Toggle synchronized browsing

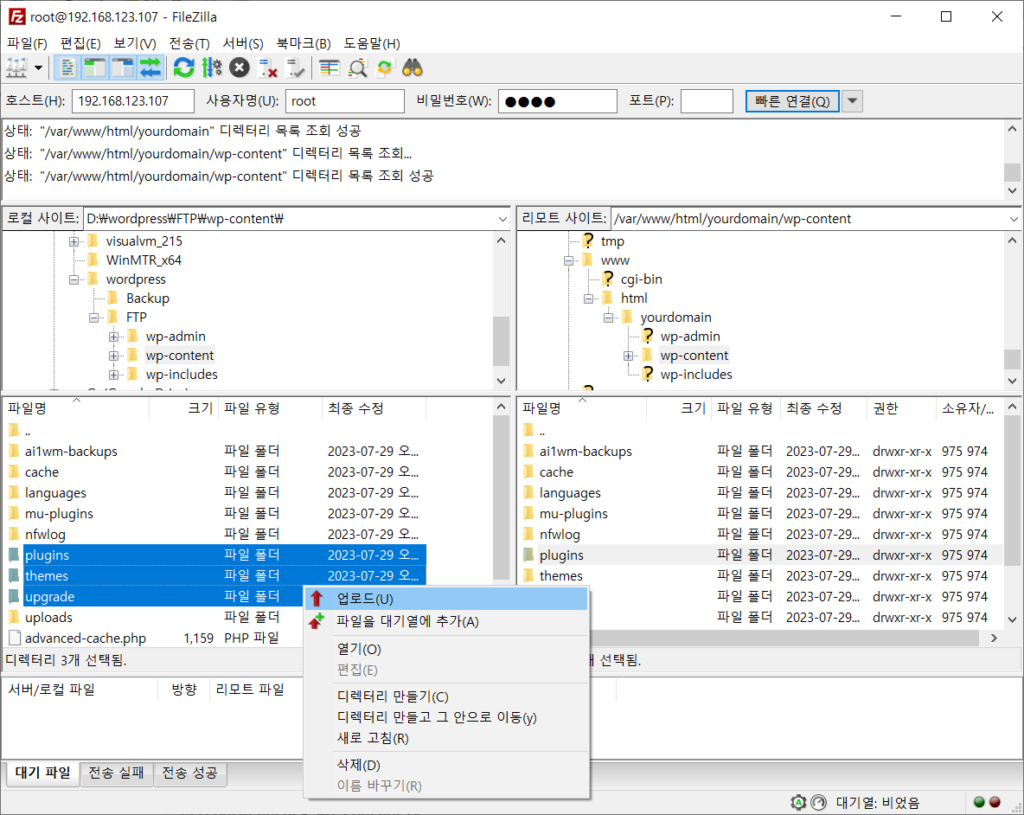point(385,68)
